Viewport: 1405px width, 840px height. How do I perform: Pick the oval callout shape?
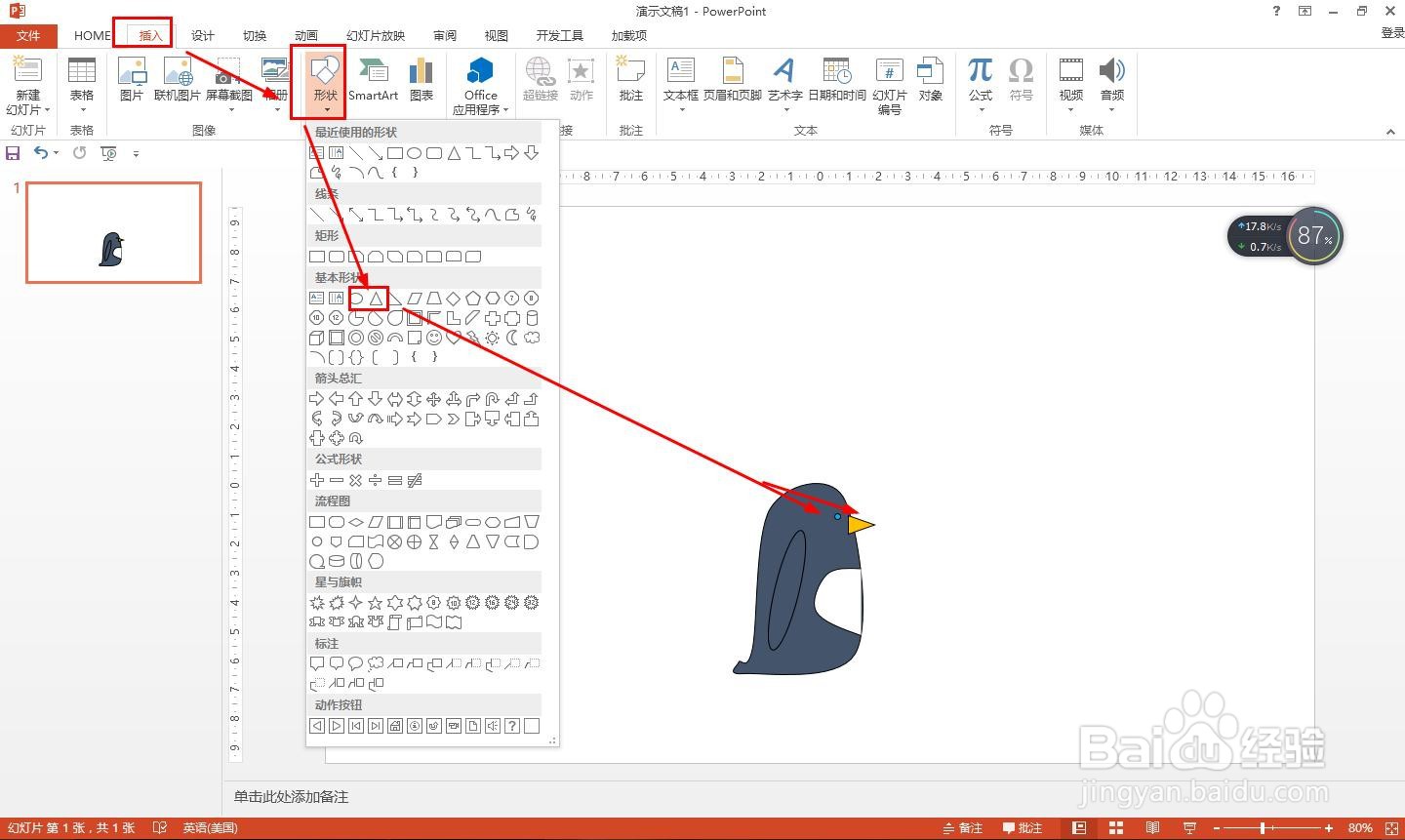[x=356, y=663]
